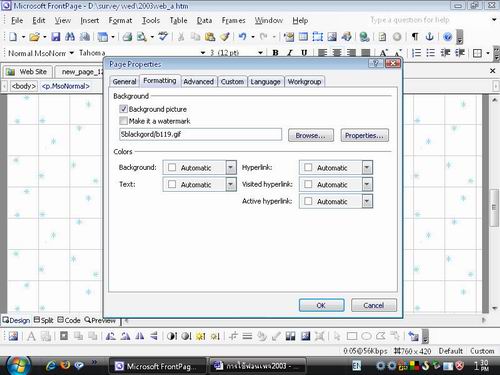Click the Hyperlink color swatch box

tap(308, 167)
